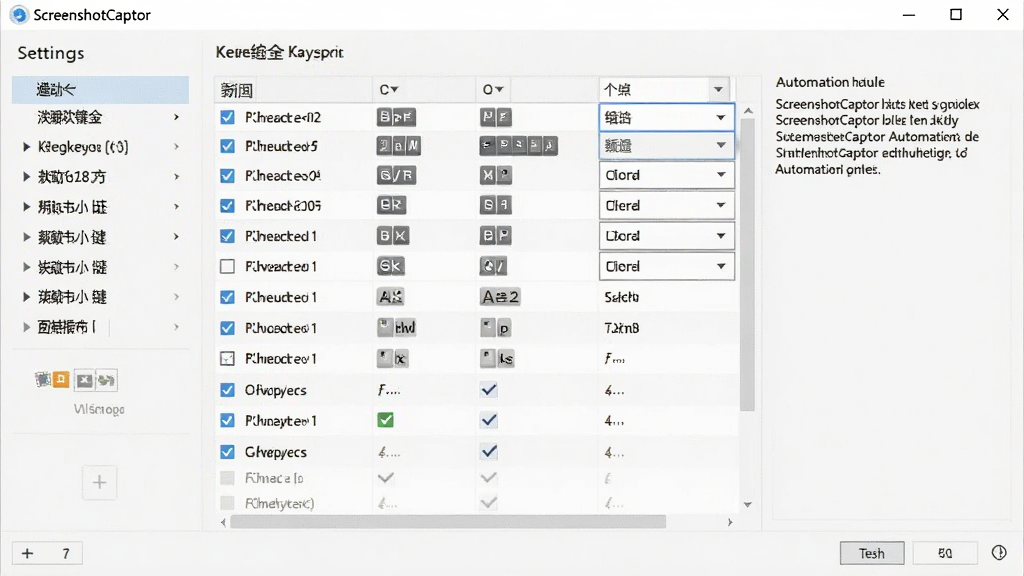Click the 'G/R' key icon in Plheacteo0 row

(x=396, y=176)
